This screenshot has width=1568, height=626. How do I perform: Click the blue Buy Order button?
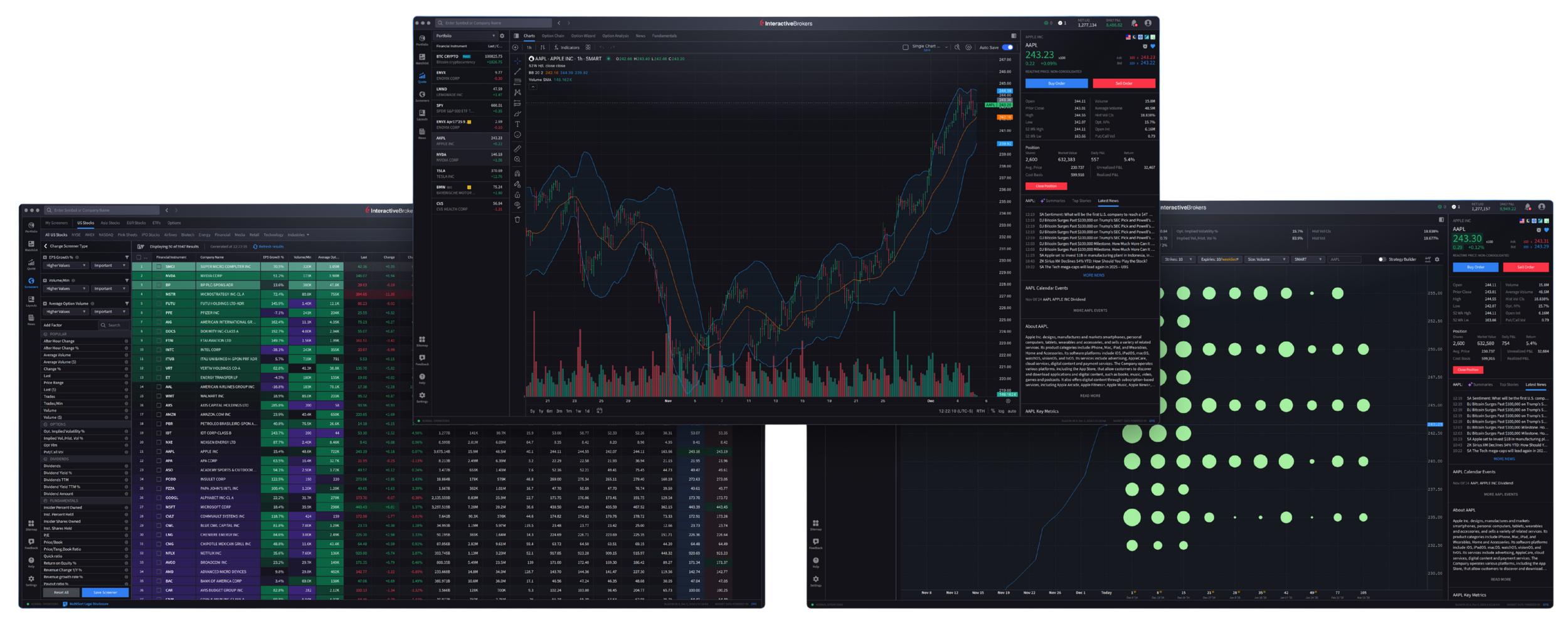pos(1056,83)
